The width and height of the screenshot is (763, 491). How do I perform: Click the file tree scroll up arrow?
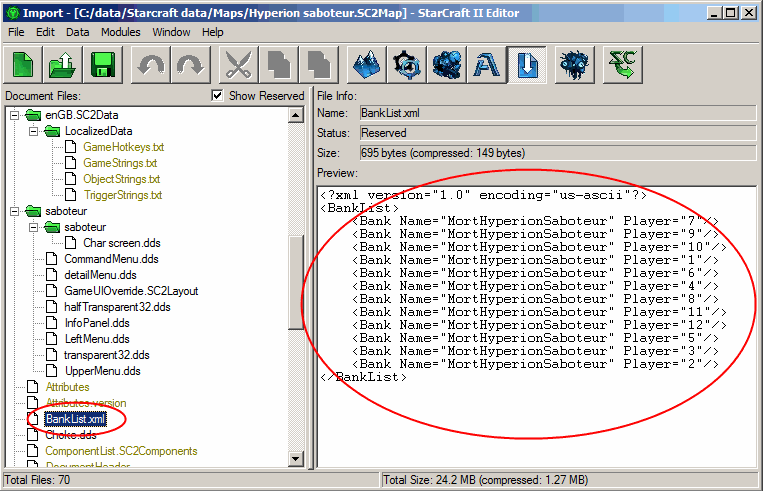[x=296, y=115]
